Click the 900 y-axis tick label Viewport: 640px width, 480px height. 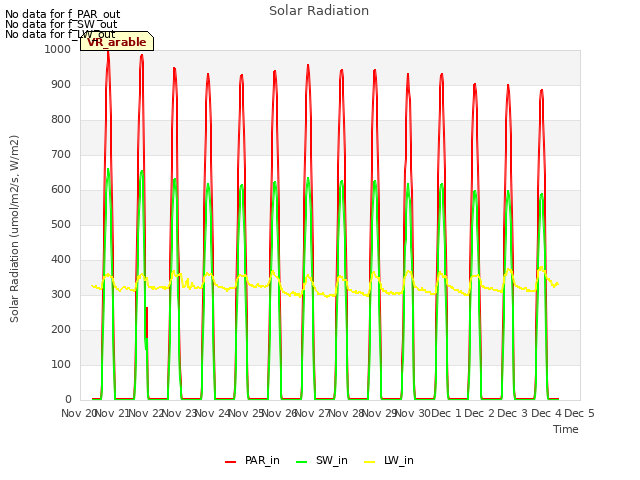61,84
